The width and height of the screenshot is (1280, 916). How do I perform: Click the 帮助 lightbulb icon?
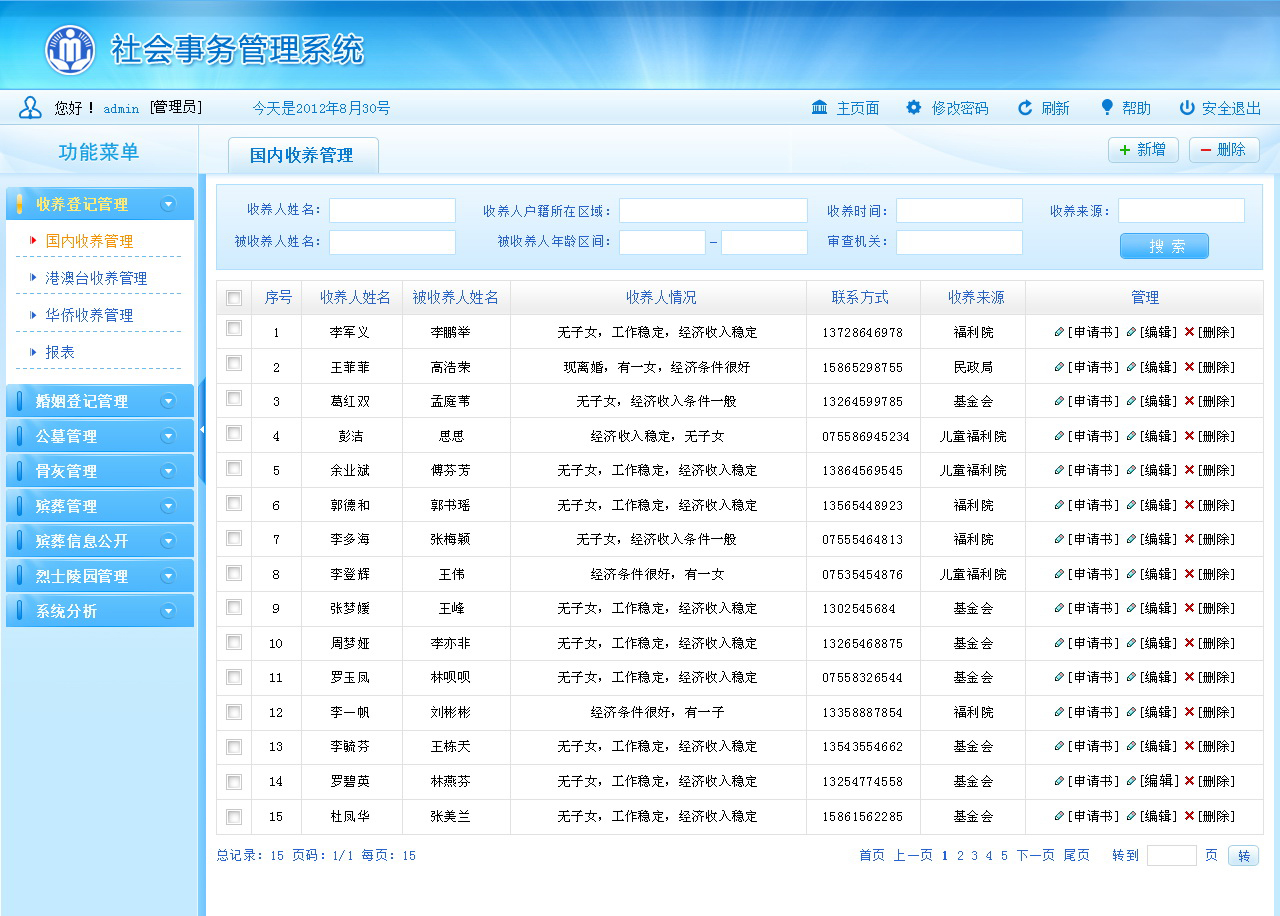coord(1107,107)
